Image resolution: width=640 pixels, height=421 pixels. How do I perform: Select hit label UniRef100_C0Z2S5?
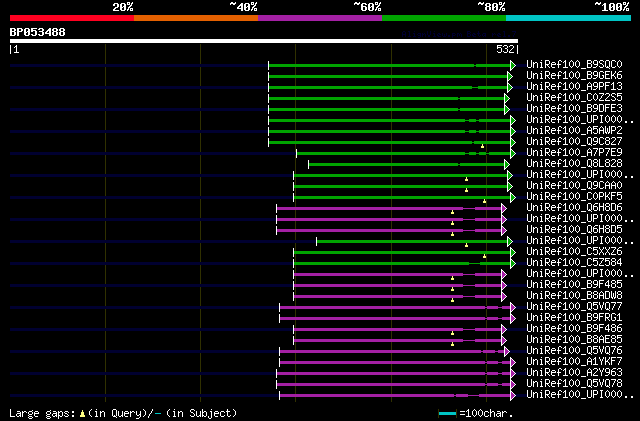click(574, 98)
